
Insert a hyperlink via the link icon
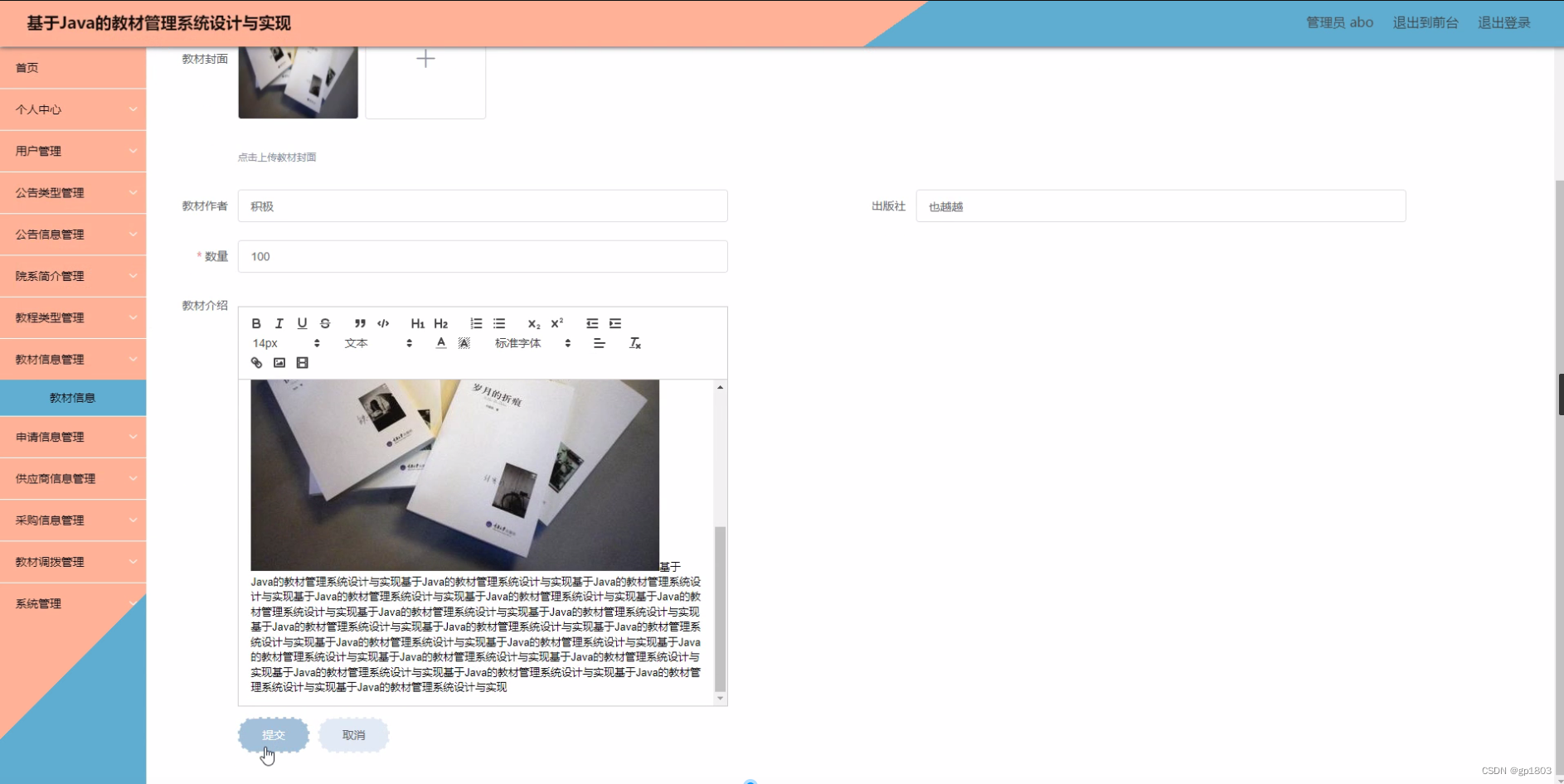pos(256,362)
